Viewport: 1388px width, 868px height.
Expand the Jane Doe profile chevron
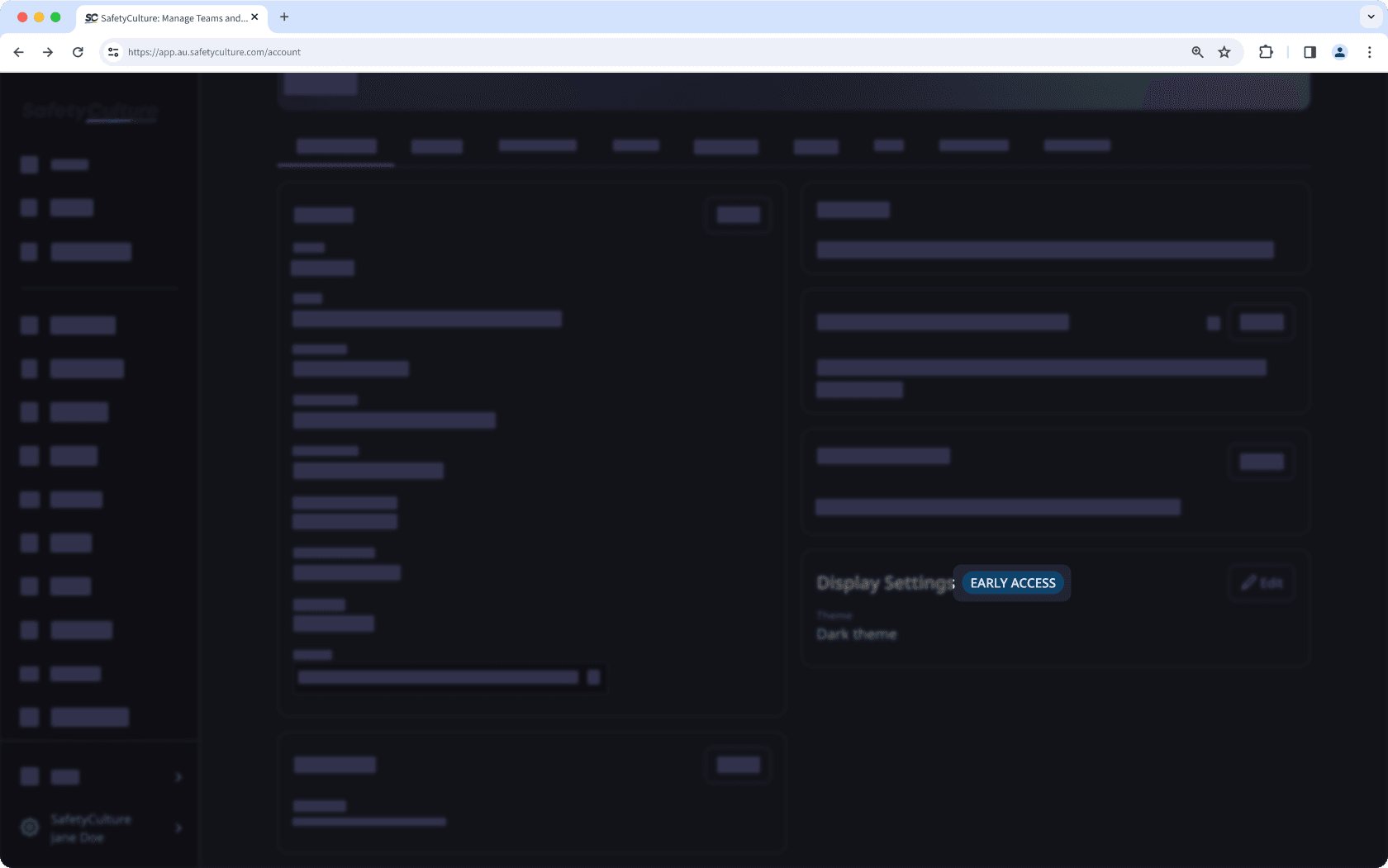[x=177, y=828]
